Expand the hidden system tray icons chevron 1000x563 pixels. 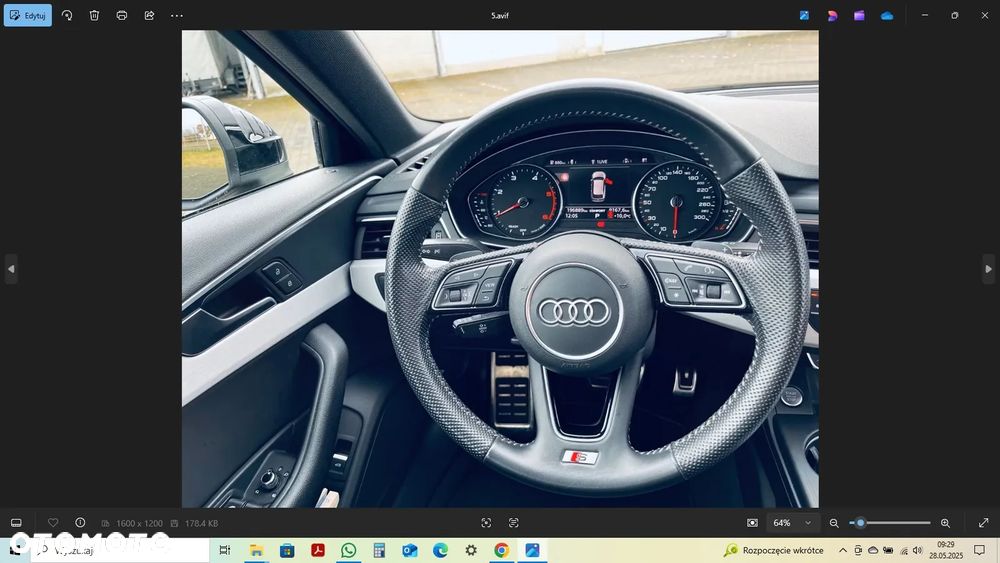pyautogui.click(x=842, y=550)
